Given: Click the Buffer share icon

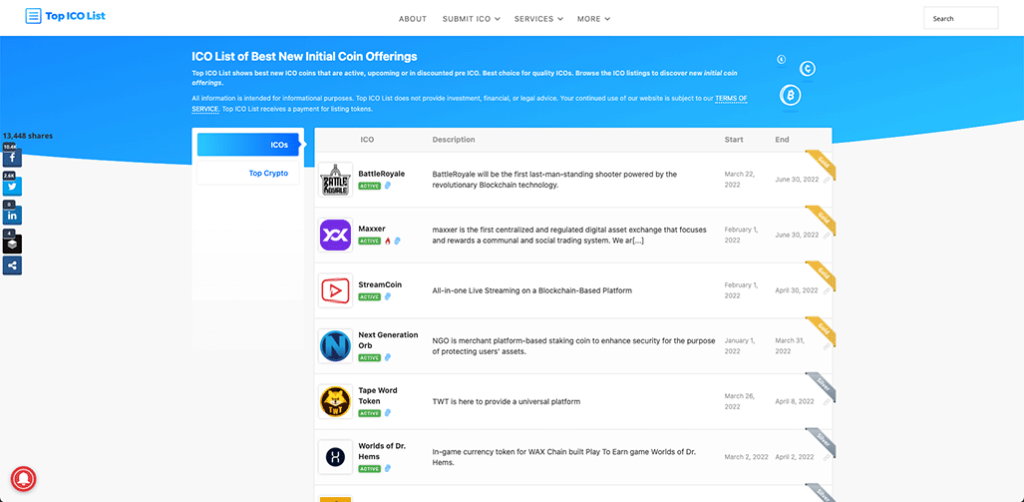Looking at the screenshot, I should click(11, 243).
